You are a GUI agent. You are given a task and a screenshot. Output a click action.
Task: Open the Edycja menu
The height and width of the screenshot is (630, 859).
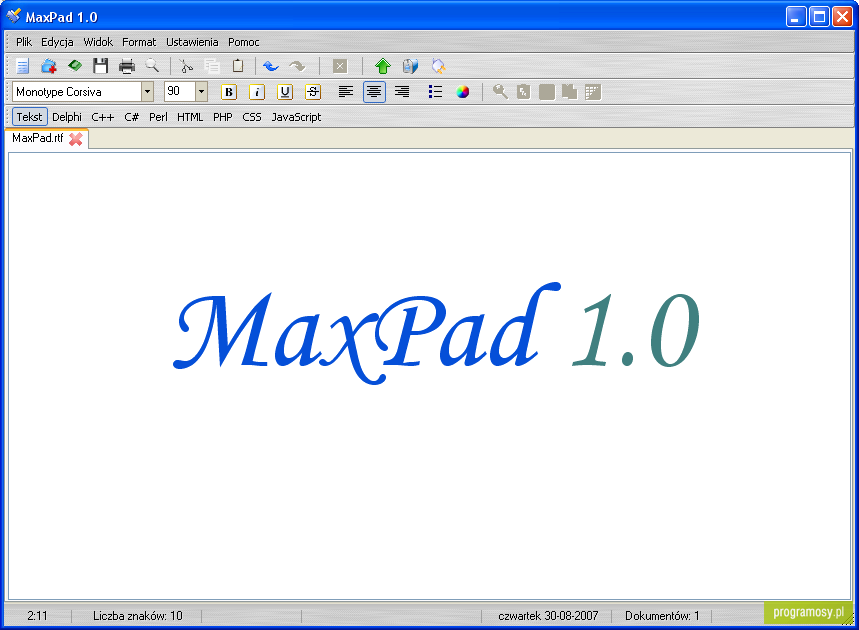(x=58, y=42)
